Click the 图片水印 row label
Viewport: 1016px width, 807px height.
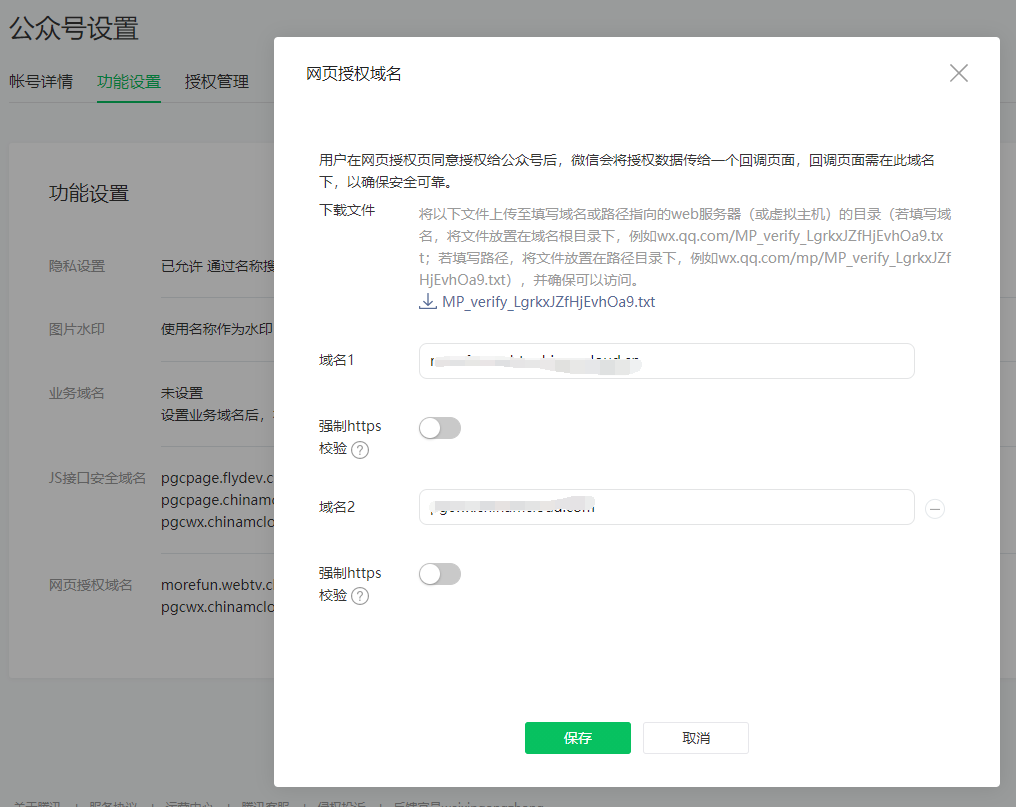(77, 328)
